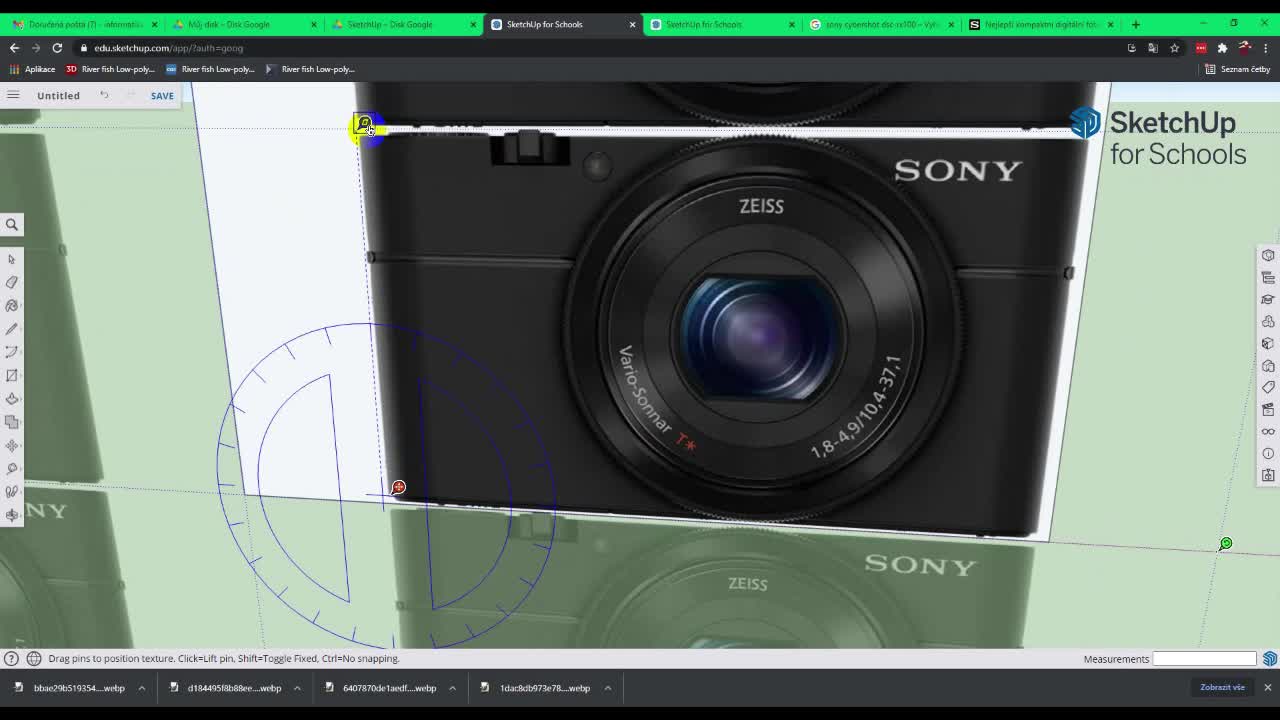Open the Search tool magnifier
1280x720 pixels.
click(12, 225)
